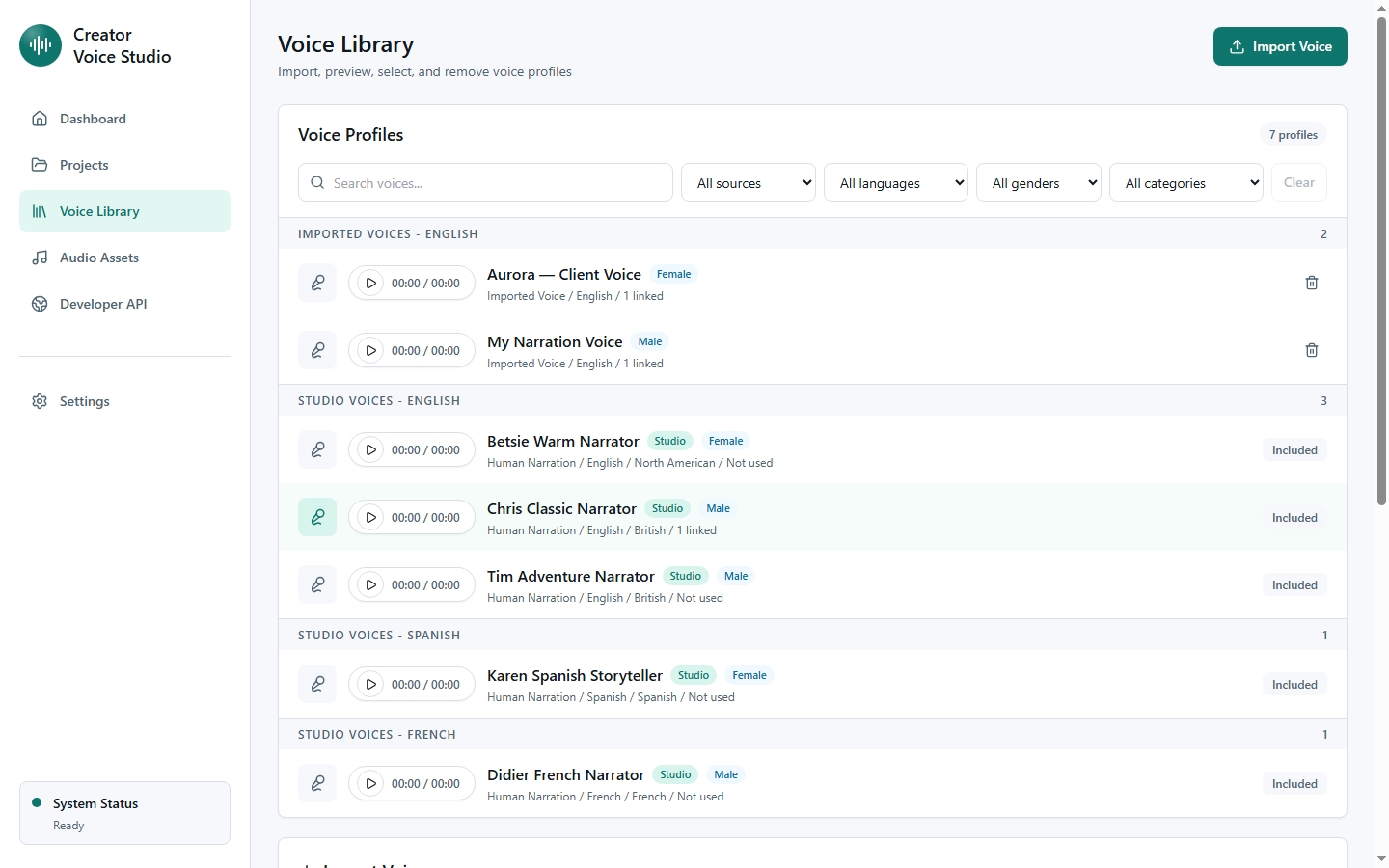This screenshot has width=1389, height=868.
Task: Click the Chris Classic Narrator name
Action: (x=561, y=508)
